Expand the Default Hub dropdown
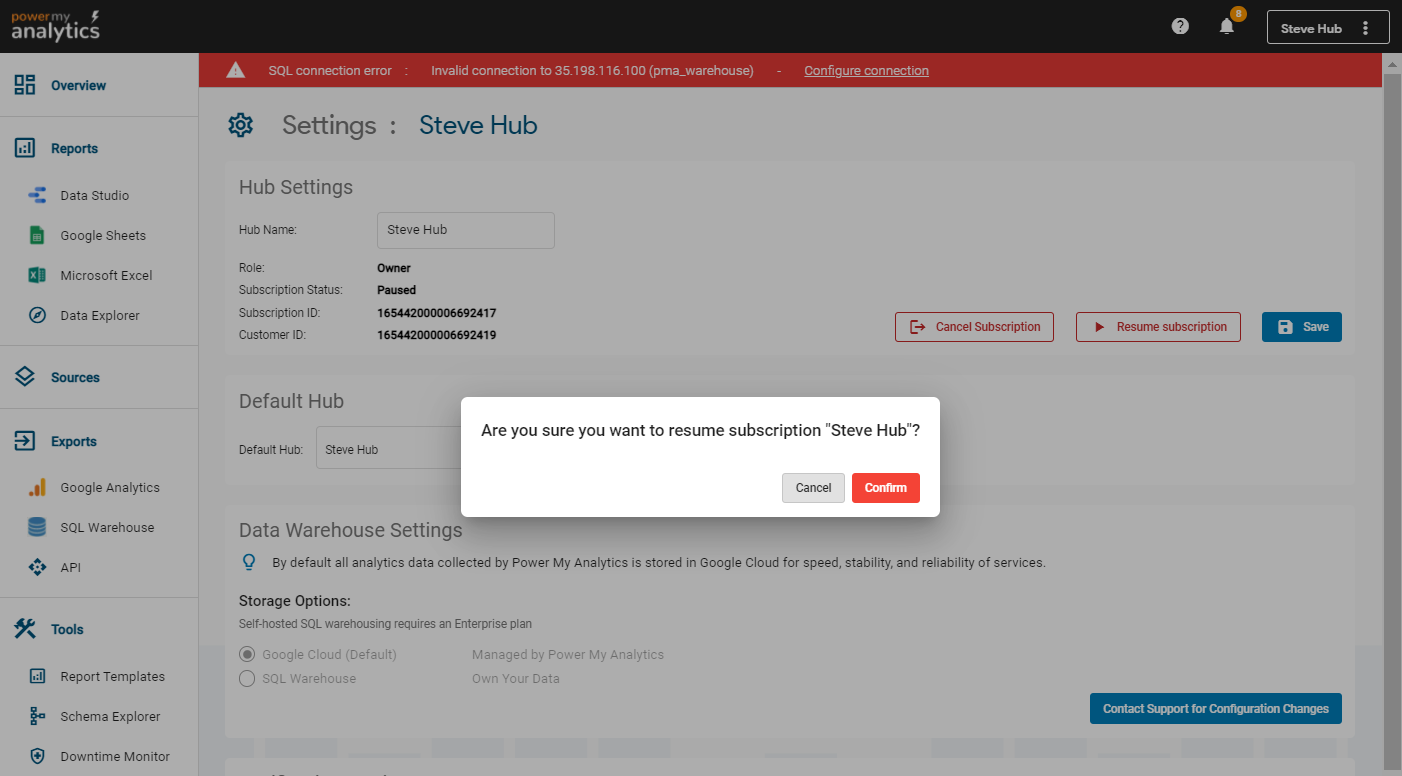The image size is (1402, 776). [388, 450]
